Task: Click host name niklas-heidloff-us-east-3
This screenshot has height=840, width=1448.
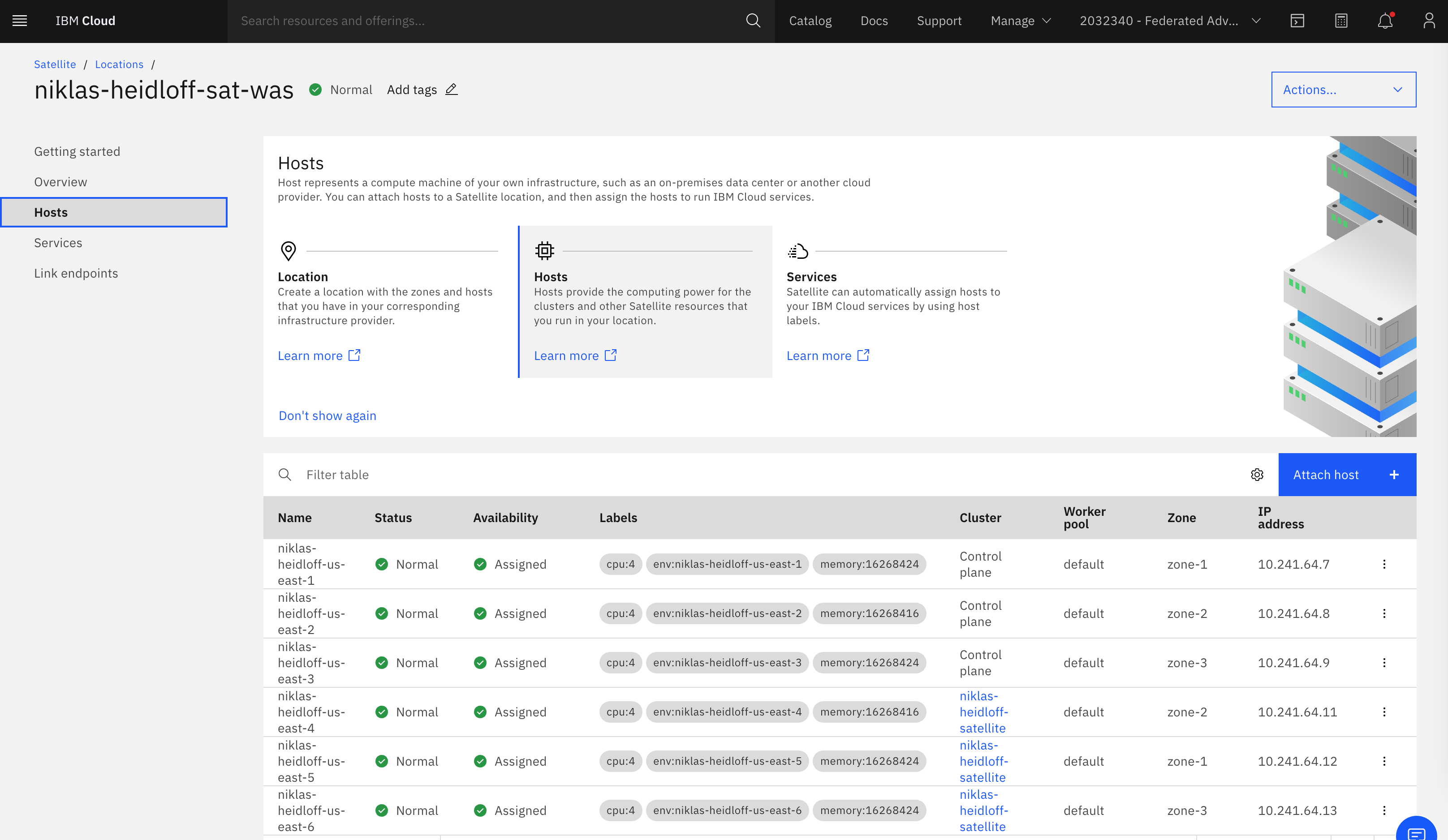Action: click(311, 663)
